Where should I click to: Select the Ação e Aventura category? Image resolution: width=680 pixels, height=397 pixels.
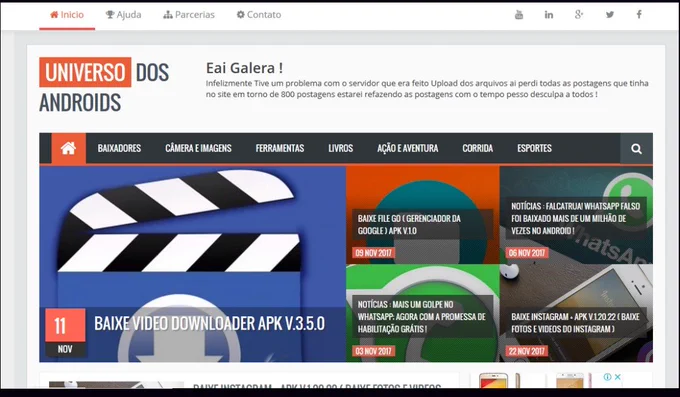[x=408, y=148]
